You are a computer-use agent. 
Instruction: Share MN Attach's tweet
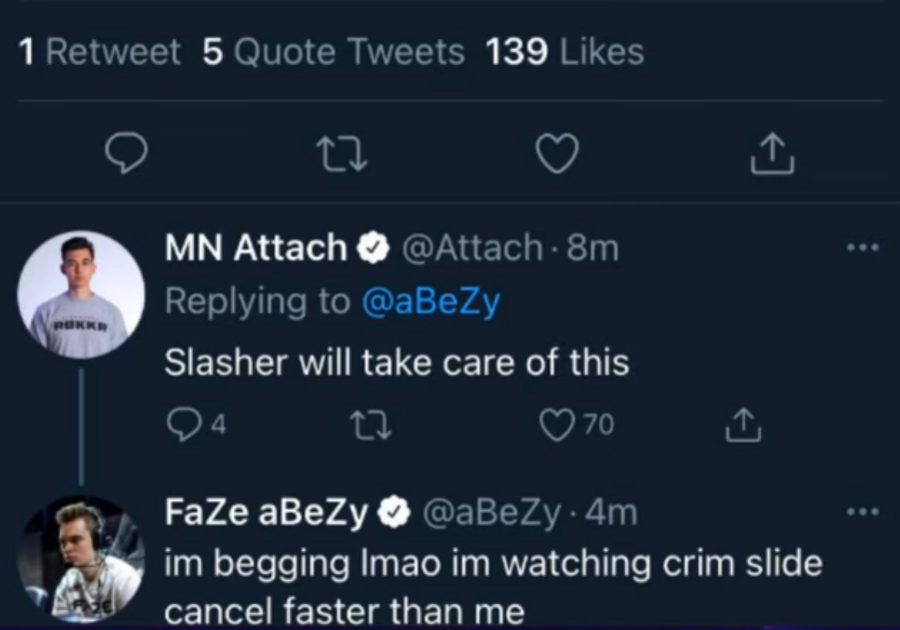(742, 425)
